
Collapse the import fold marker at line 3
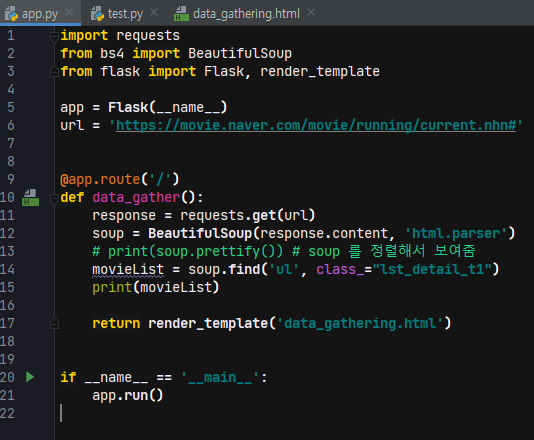coord(54,72)
